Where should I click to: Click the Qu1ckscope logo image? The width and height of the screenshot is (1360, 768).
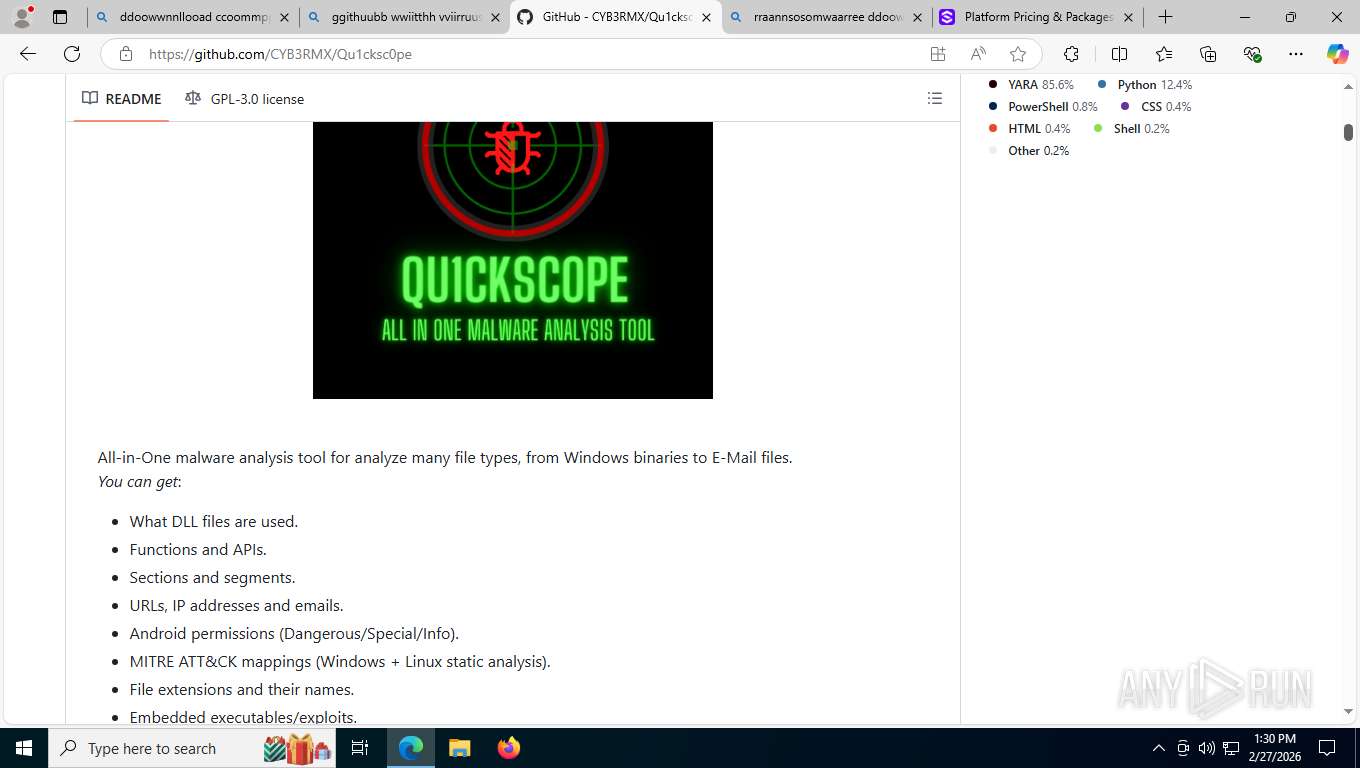[x=513, y=260]
